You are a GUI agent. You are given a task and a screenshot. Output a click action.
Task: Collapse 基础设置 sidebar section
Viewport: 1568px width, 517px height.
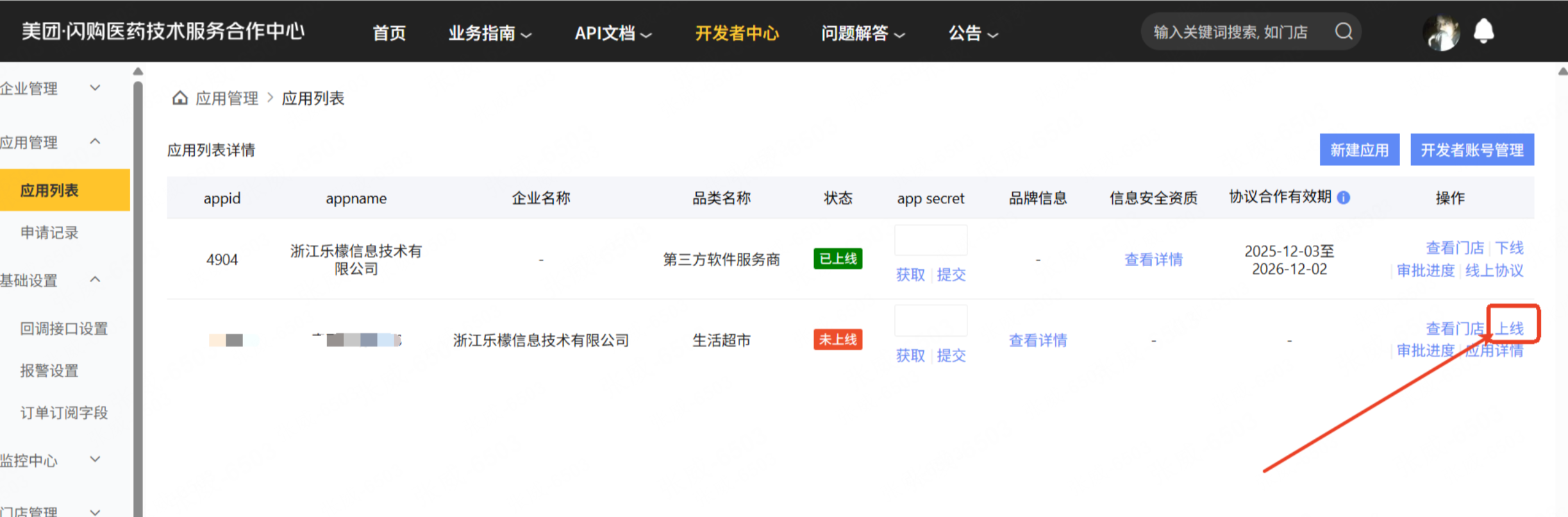tap(51, 280)
